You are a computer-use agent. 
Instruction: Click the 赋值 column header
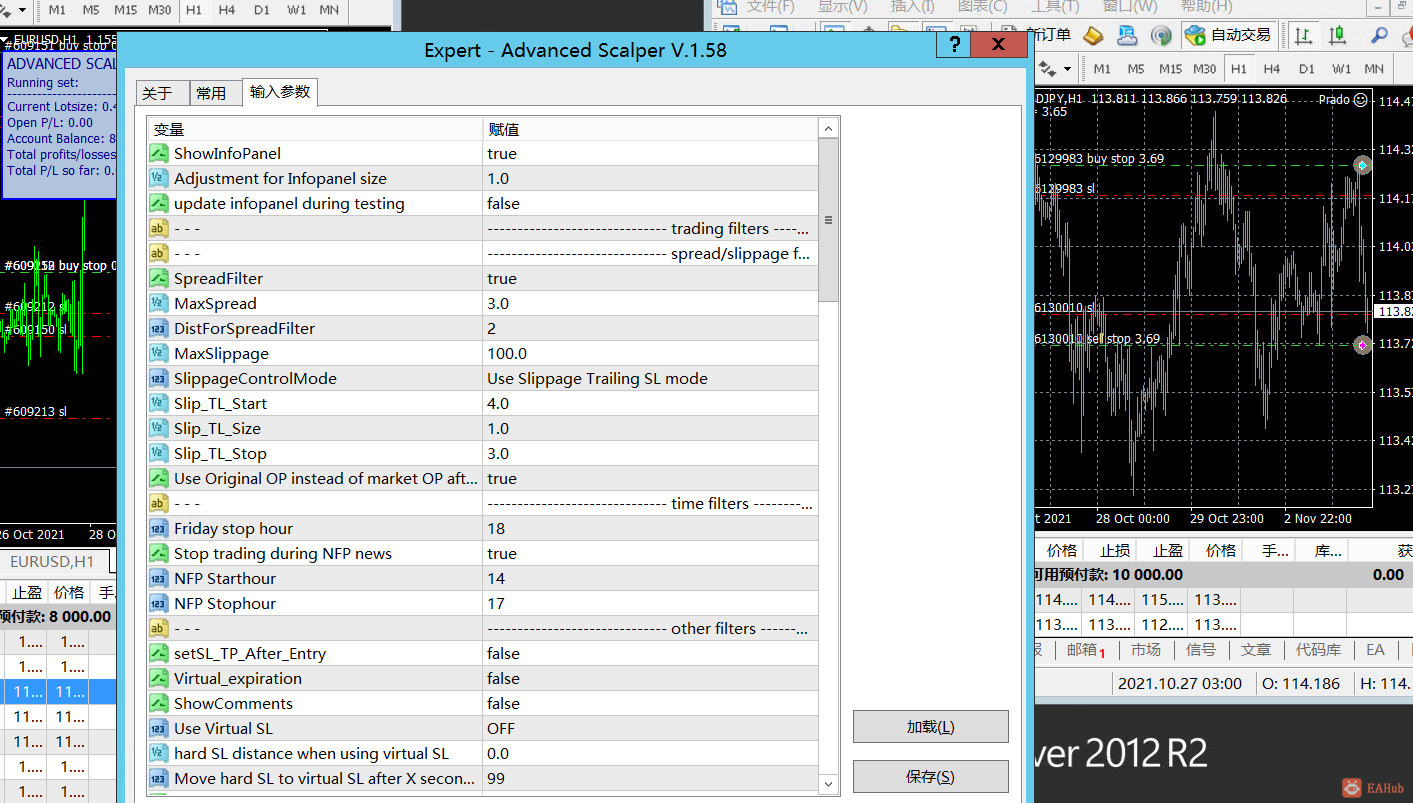pyautogui.click(x=650, y=129)
